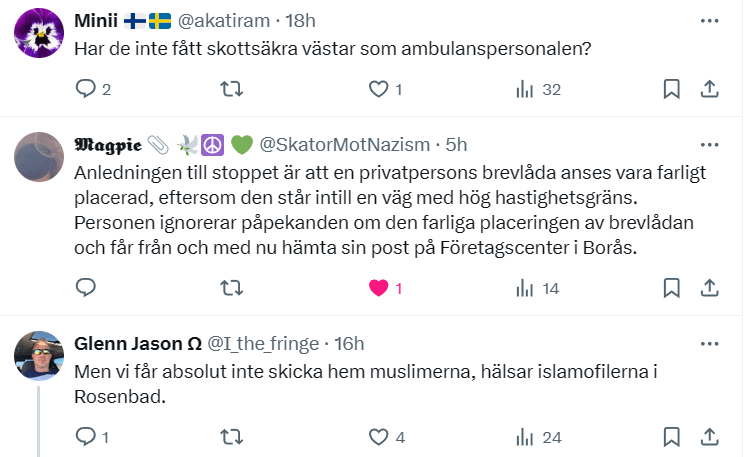Open more menu on Magpie's tweet

pos(709,144)
